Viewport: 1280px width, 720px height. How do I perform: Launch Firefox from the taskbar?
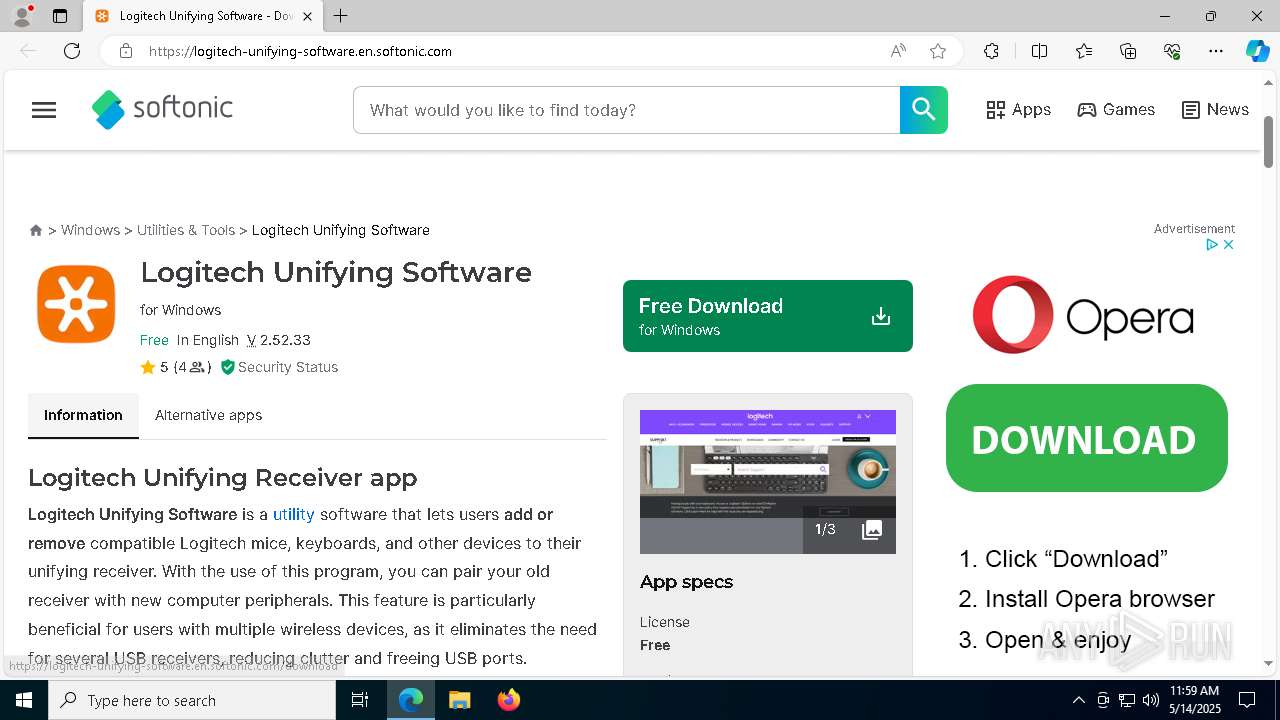pos(508,700)
